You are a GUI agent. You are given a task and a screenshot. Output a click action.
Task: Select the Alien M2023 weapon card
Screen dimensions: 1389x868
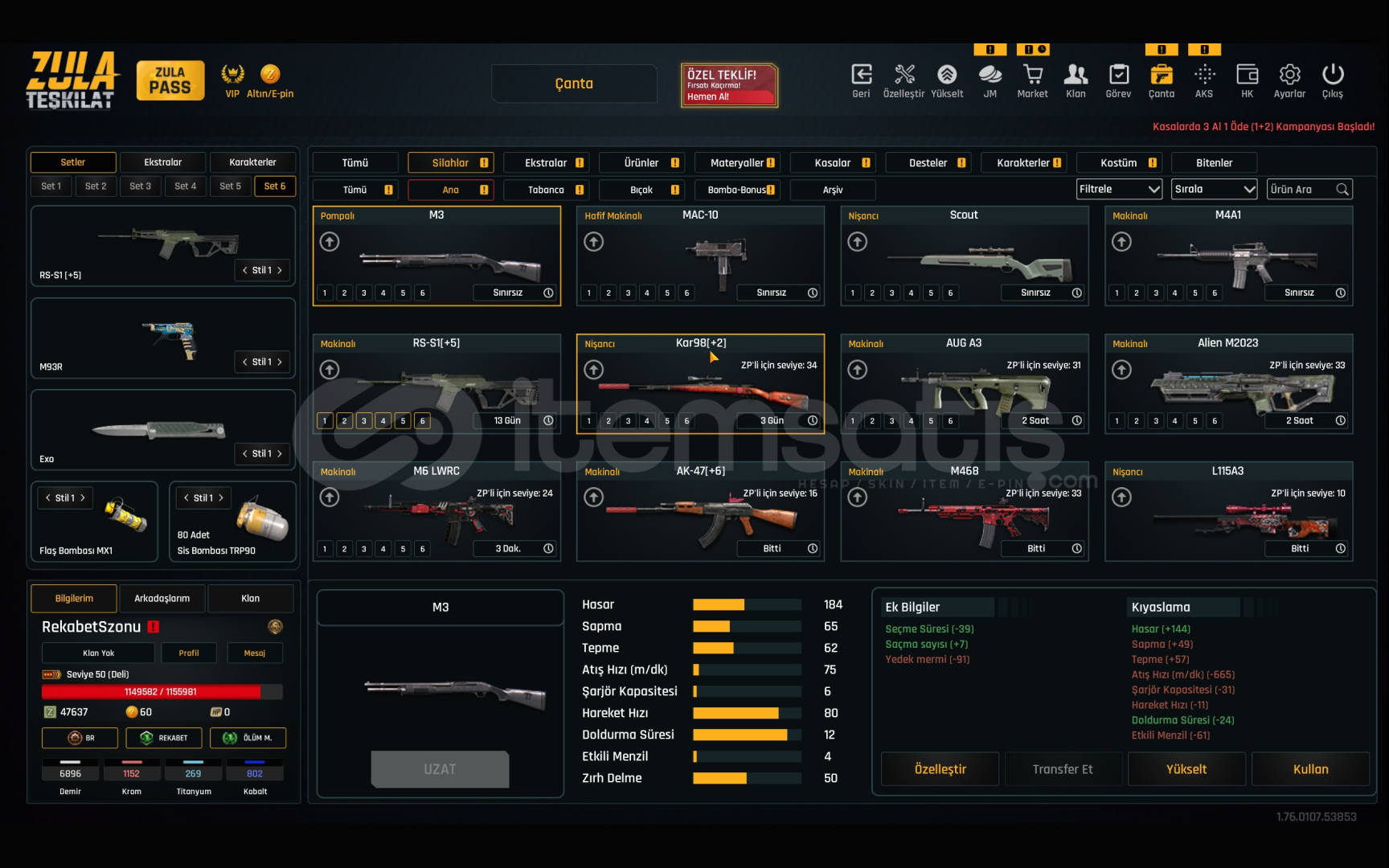click(x=1228, y=384)
